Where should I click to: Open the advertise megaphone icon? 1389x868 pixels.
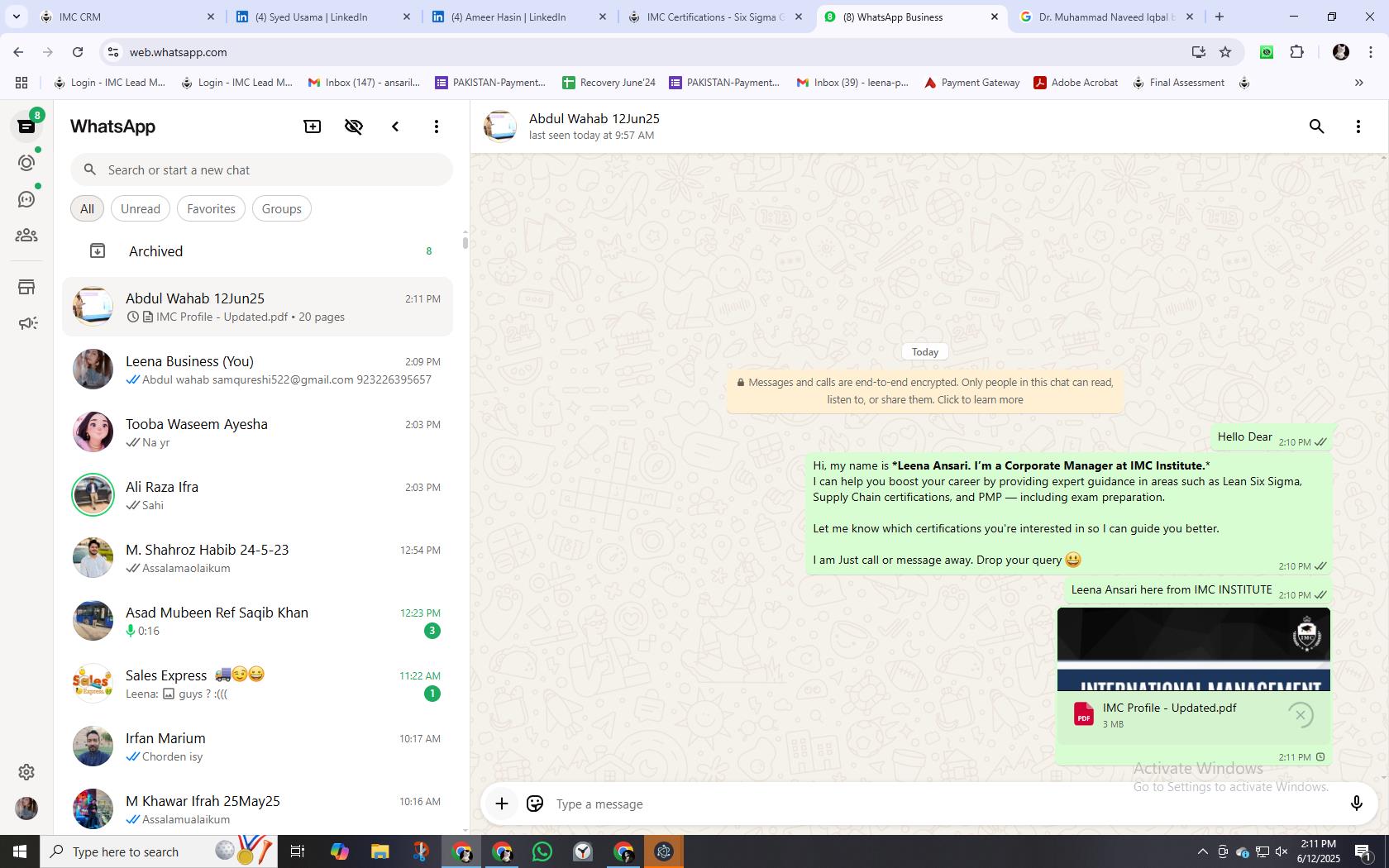(x=26, y=323)
